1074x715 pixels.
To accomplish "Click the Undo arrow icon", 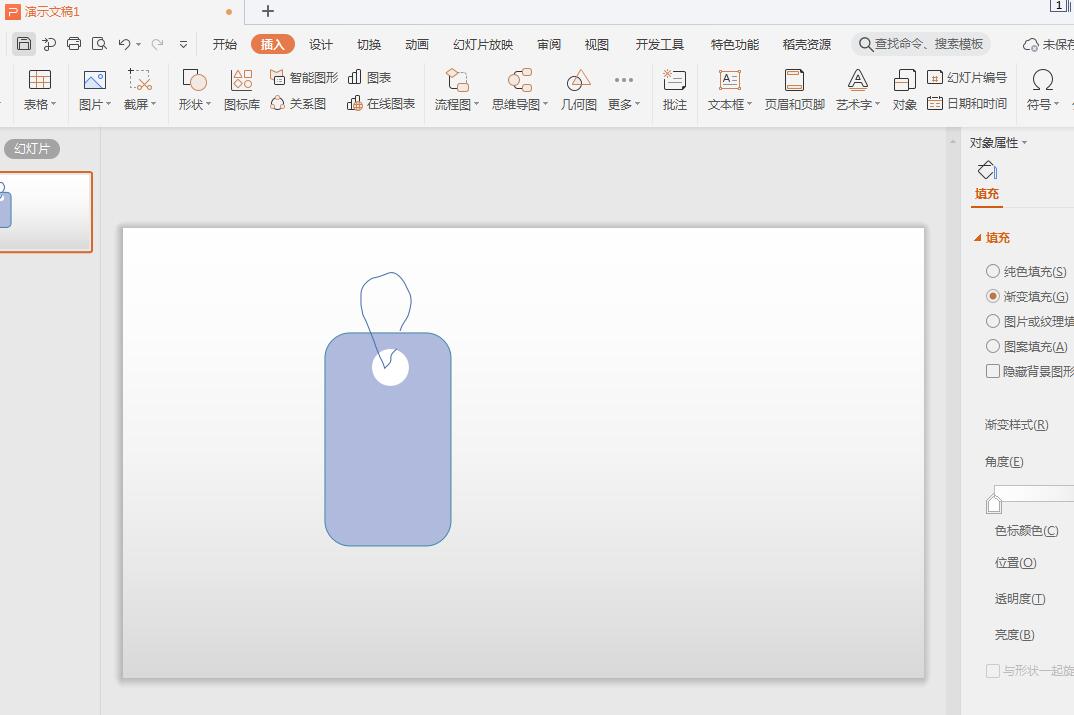I will click(124, 44).
